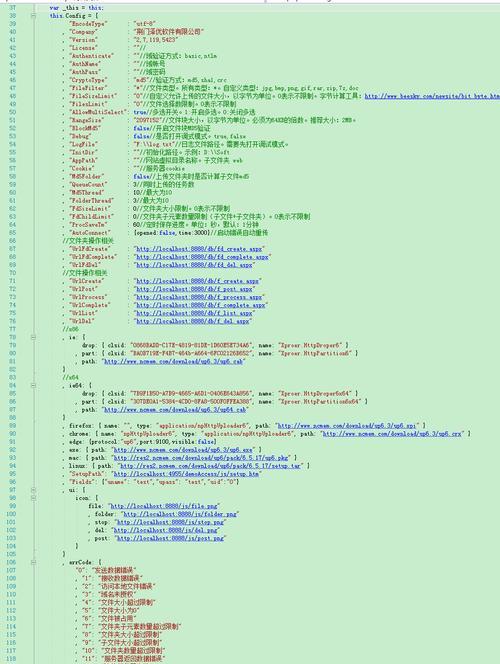Collapse the errCode block fold marker
The width and height of the screenshot is (500, 664).
click(x=33, y=562)
